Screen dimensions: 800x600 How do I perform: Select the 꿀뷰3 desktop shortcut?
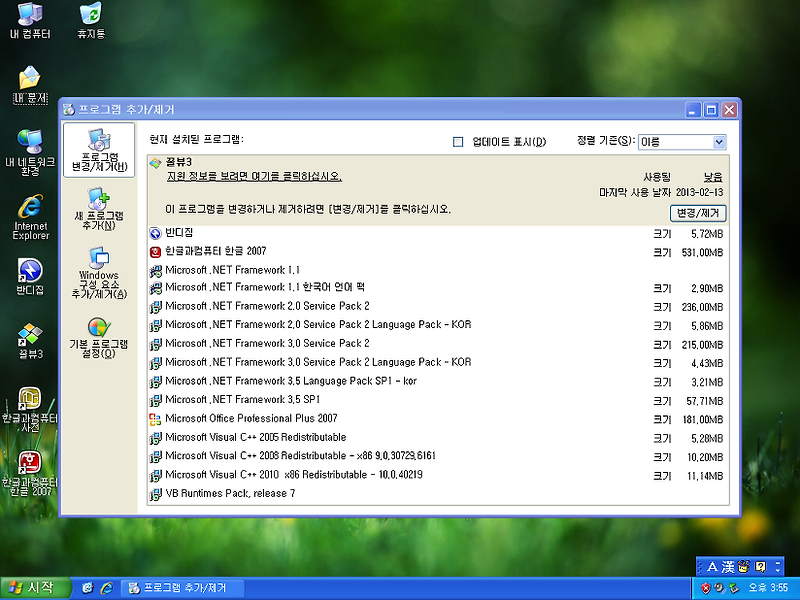[x=30, y=341]
